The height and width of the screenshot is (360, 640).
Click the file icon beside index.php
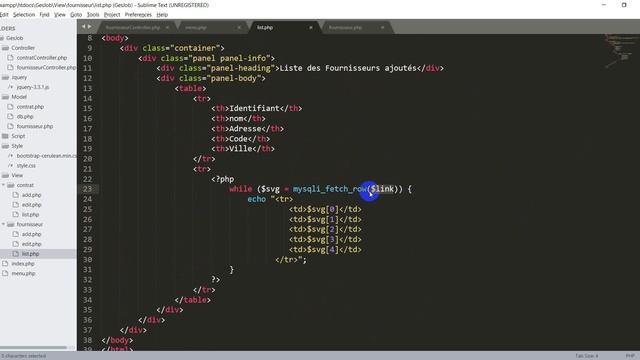point(5,263)
